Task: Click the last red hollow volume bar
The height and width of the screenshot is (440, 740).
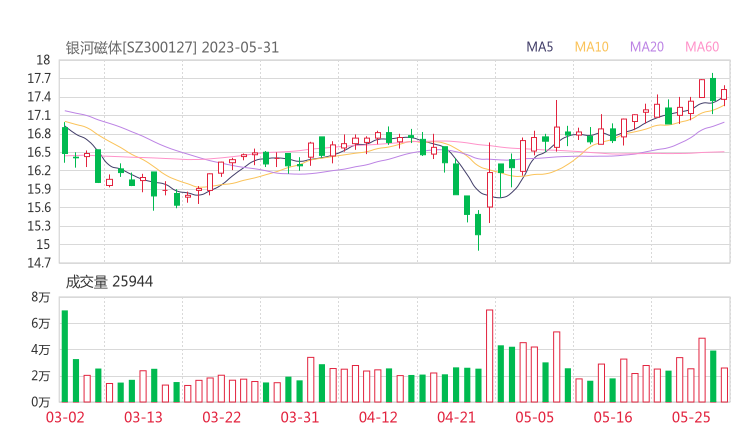Action: coord(724,385)
